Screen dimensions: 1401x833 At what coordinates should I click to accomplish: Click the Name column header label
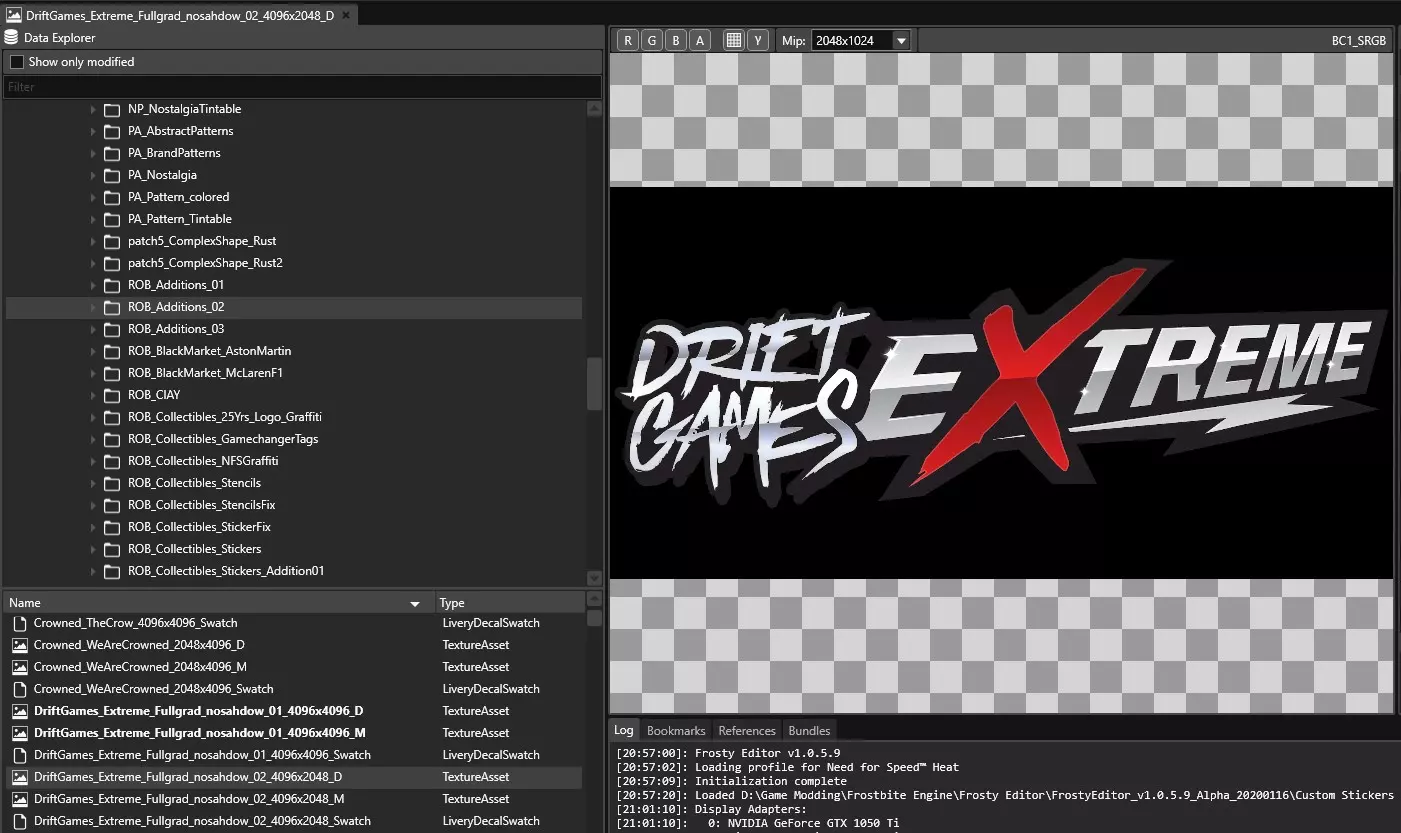25,603
